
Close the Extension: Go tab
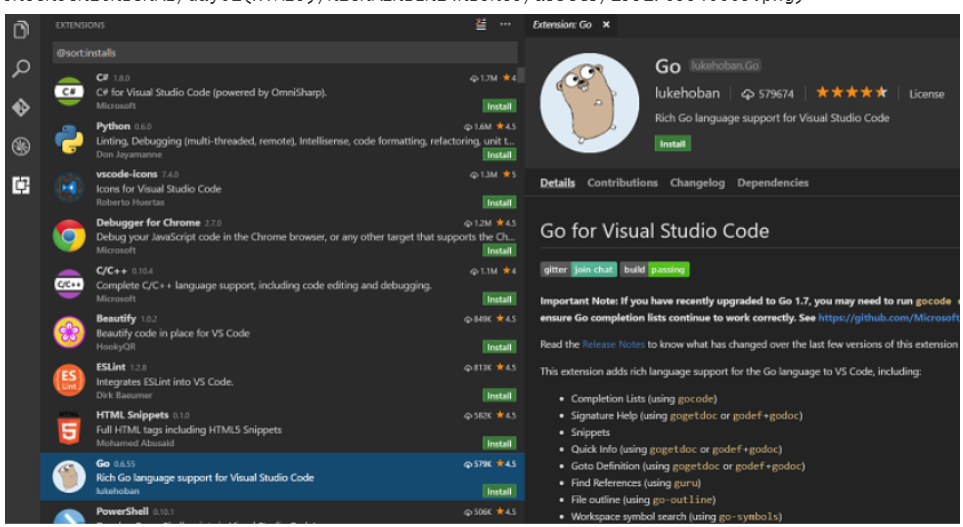point(606,25)
